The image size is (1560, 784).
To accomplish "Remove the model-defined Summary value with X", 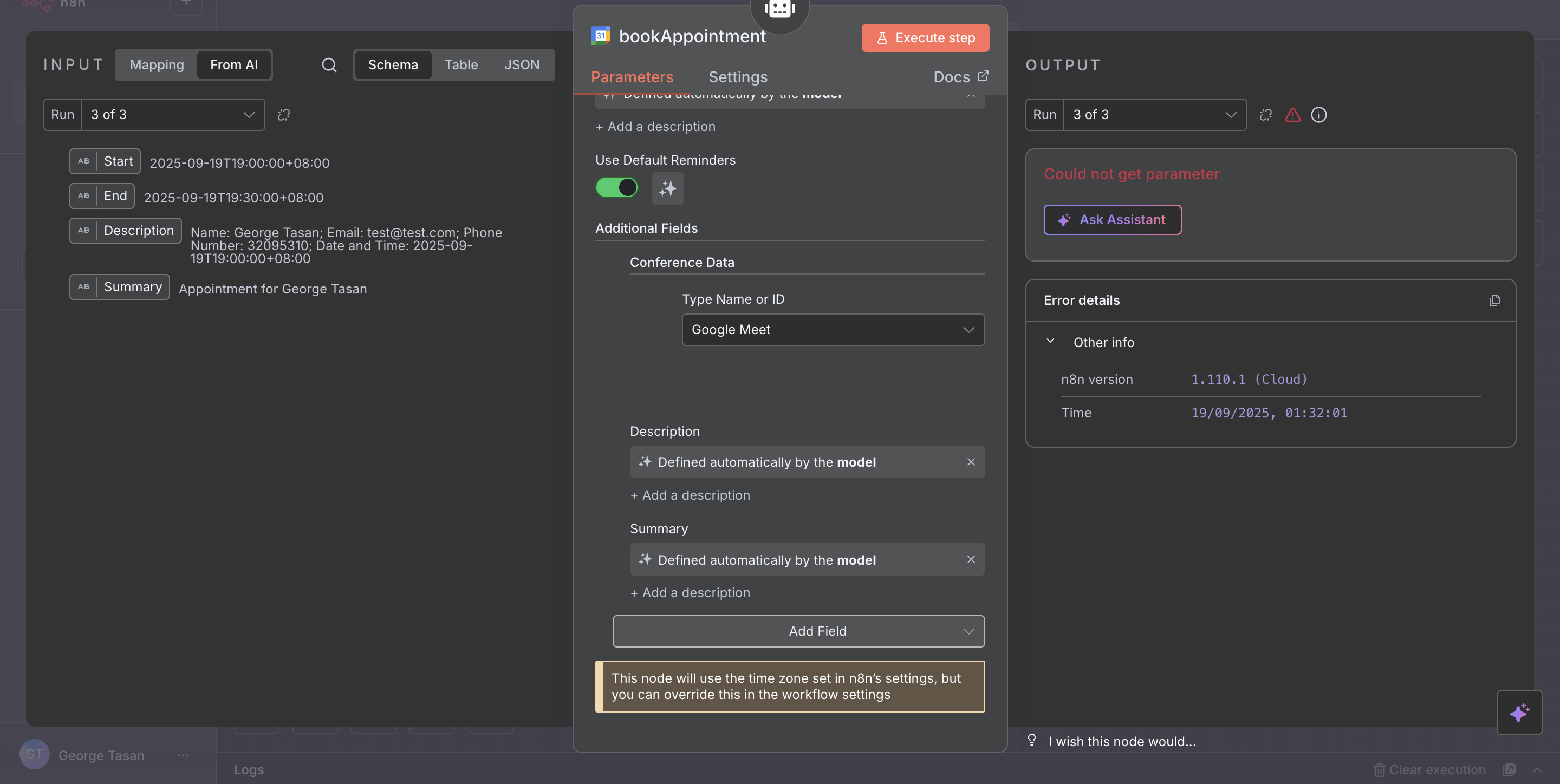I will 971,559.
